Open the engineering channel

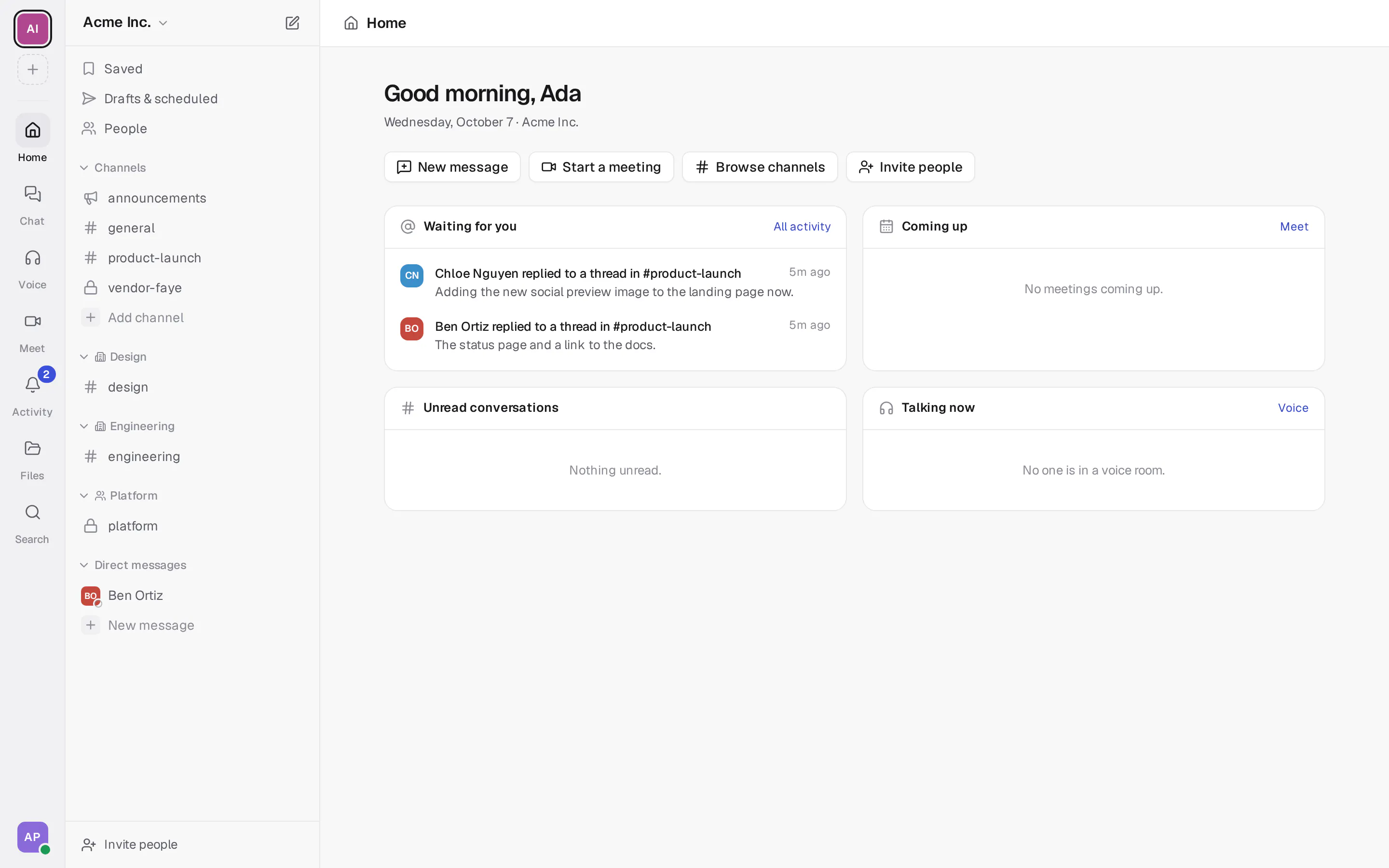(x=192, y=456)
